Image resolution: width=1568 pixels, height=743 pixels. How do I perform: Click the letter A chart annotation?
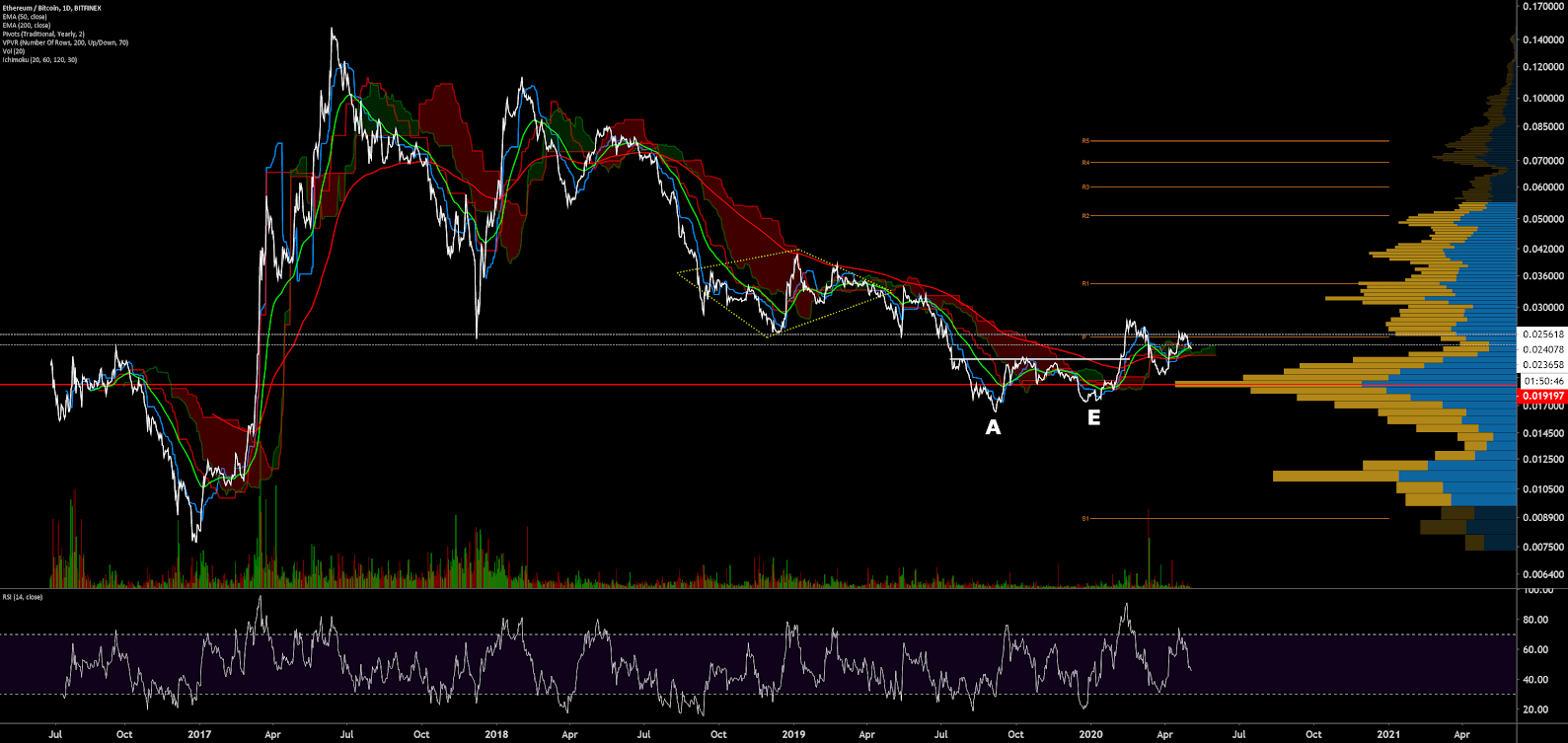pyautogui.click(x=993, y=427)
